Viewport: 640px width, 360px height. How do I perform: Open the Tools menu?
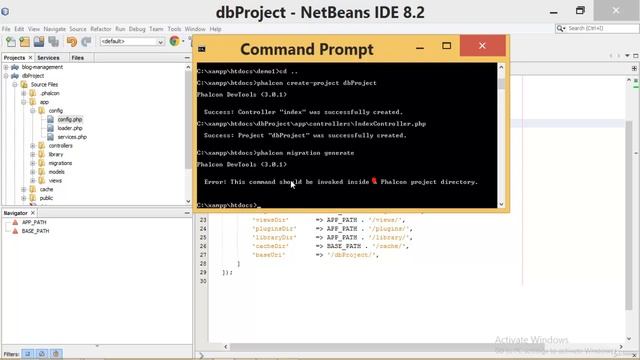174,29
